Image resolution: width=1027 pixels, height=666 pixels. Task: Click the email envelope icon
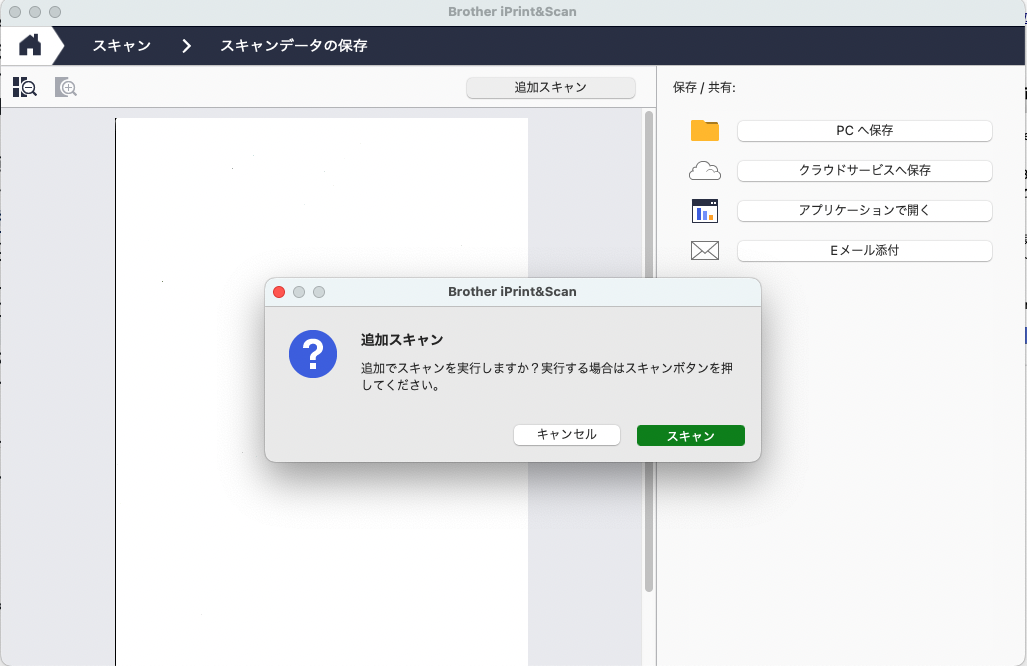(x=705, y=251)
